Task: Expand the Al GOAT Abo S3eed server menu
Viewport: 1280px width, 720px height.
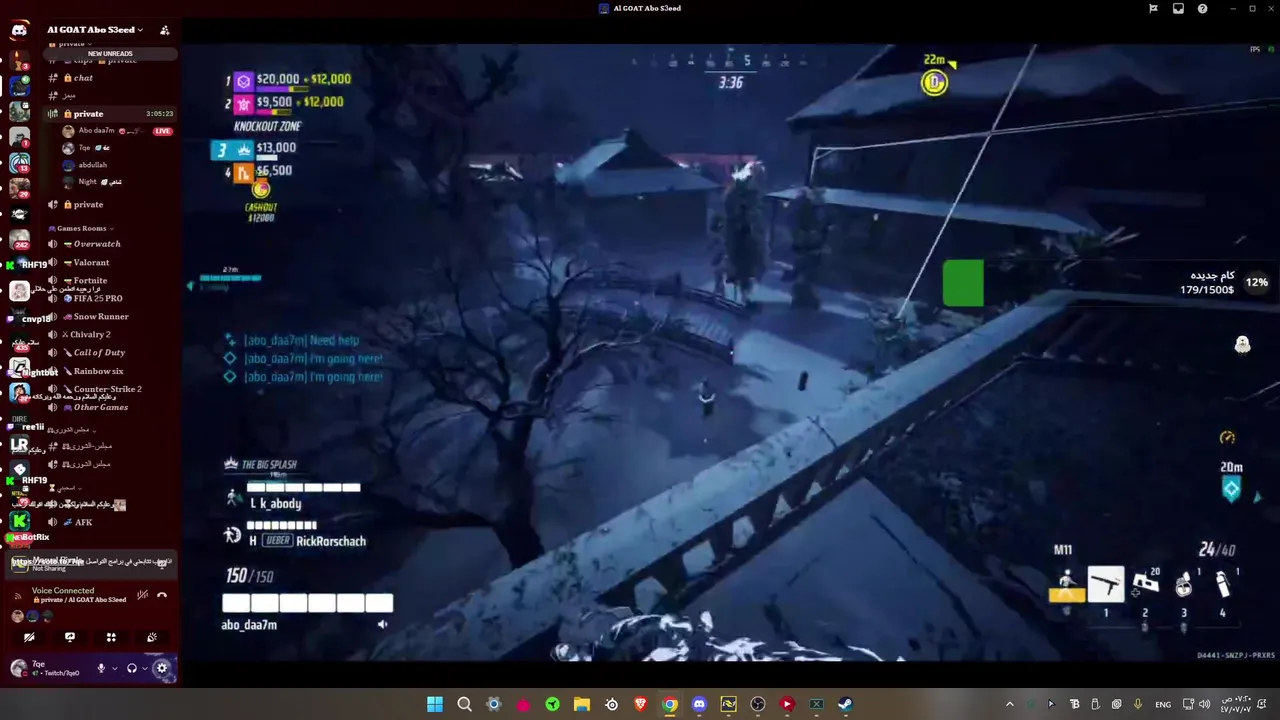Action: pyautogui.click(x=95, y=30)
